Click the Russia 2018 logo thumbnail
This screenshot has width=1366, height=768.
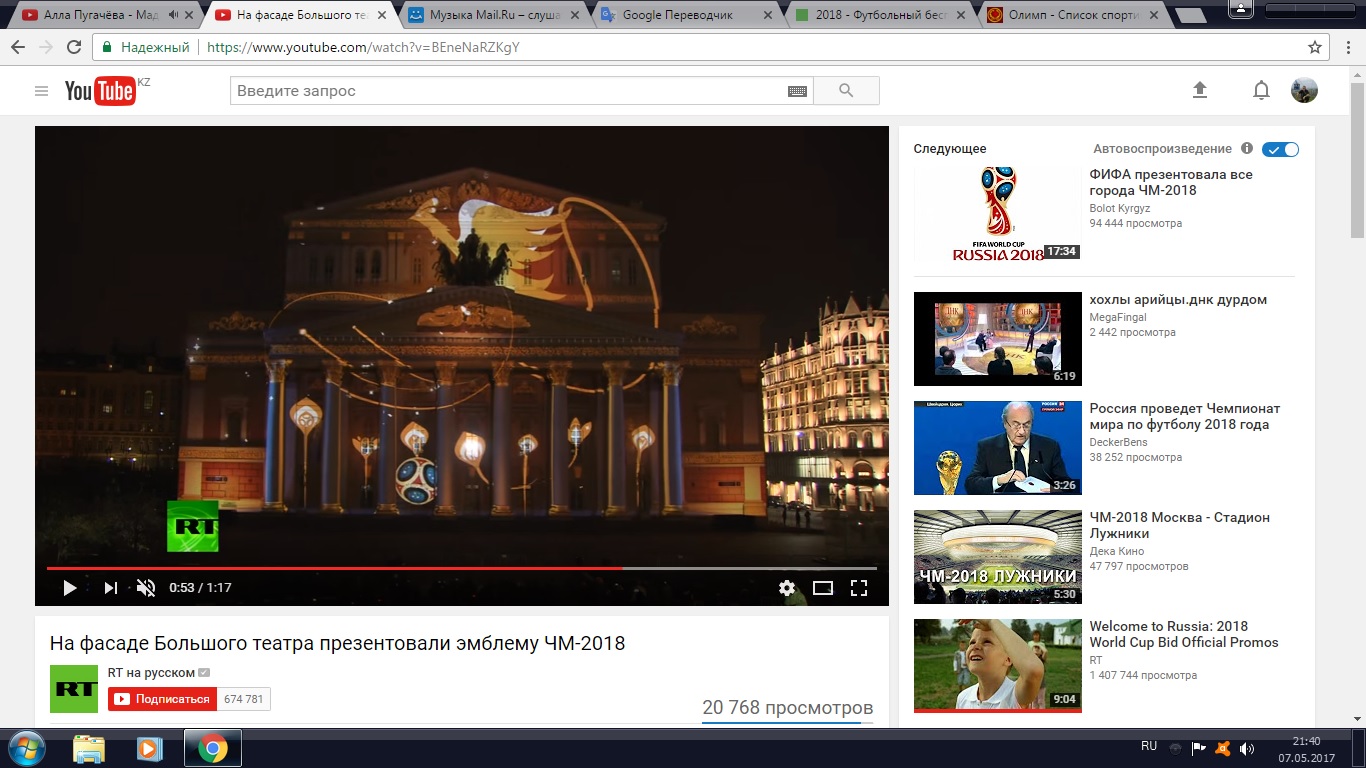point(998,214)
